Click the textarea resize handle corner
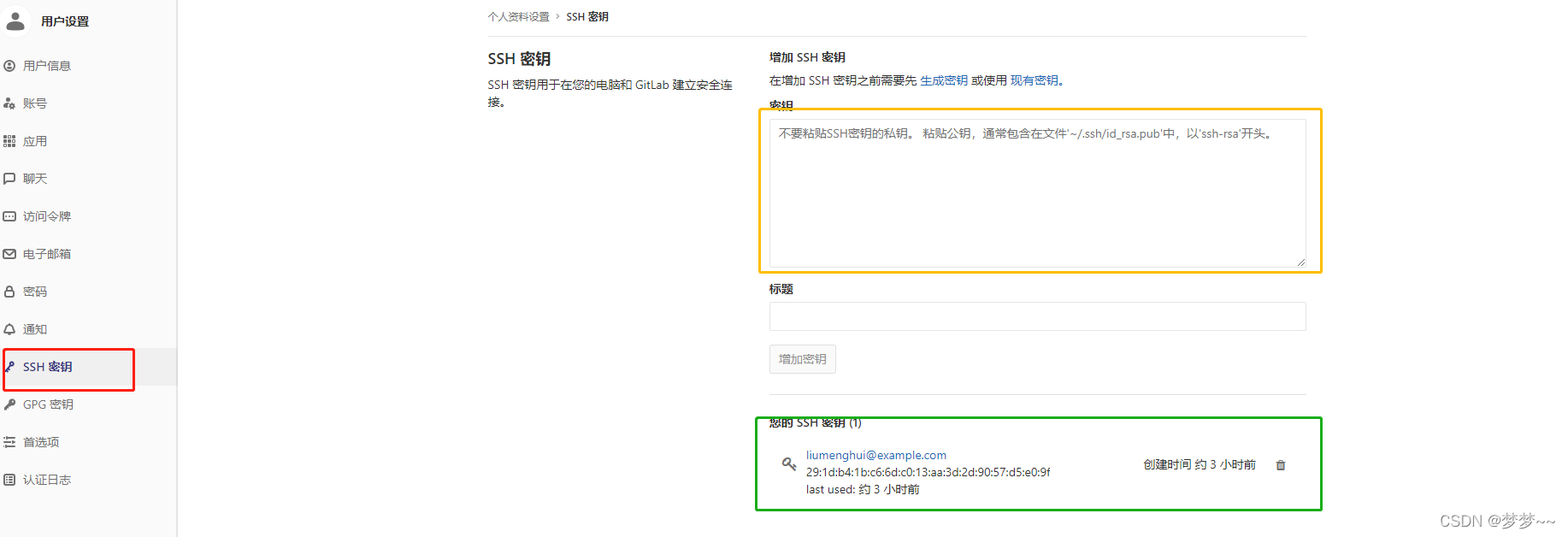 pos(1300,262)
